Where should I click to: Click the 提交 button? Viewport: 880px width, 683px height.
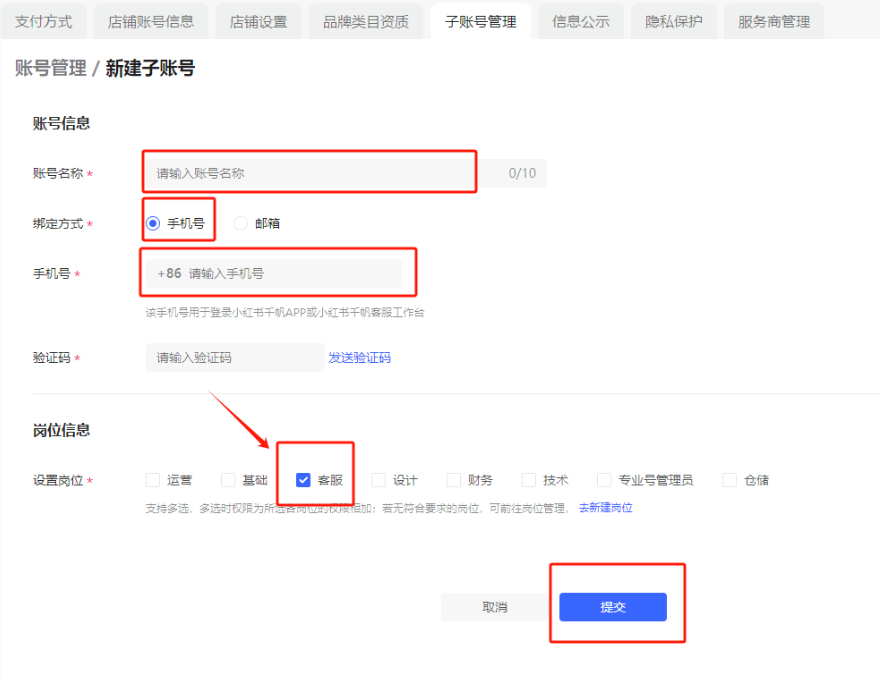[612, 607]
